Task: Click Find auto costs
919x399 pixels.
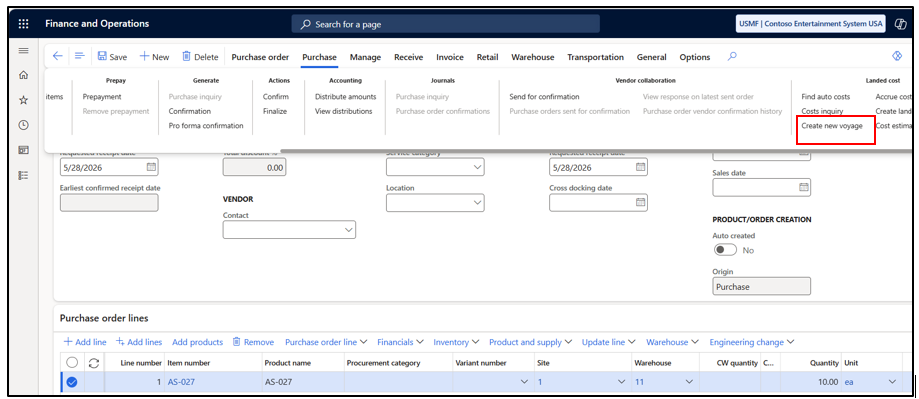Action: click(x=825, y=97)
